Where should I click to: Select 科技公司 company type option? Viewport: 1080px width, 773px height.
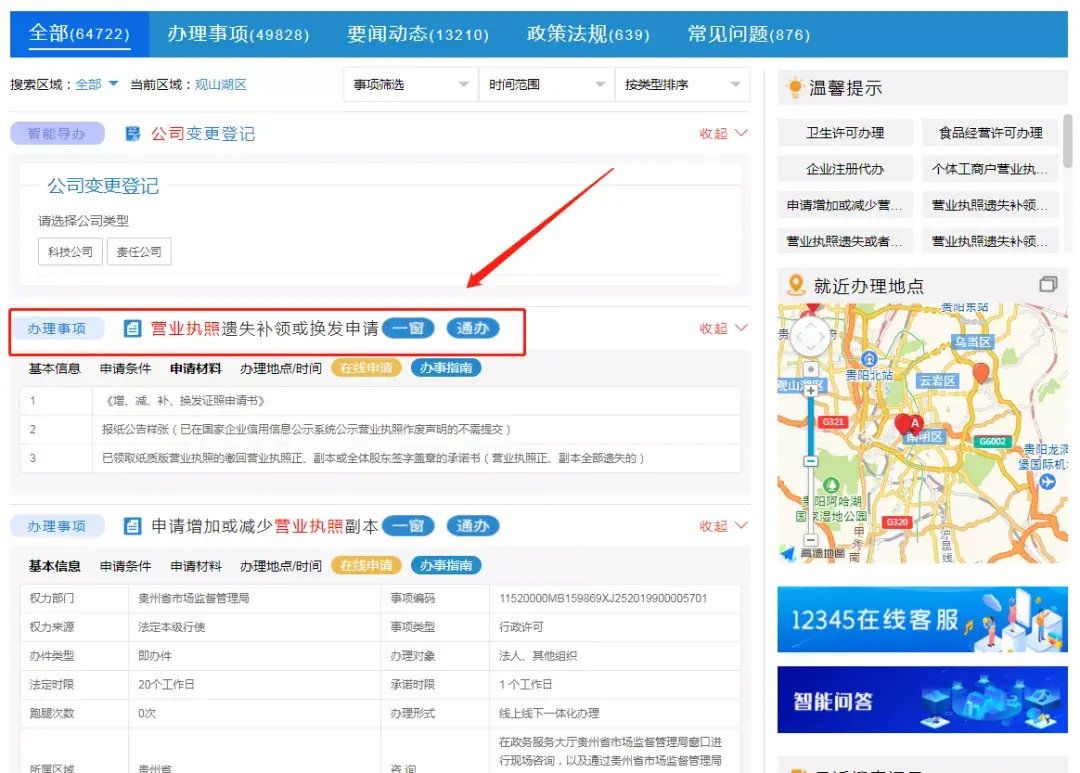point(70,252)
